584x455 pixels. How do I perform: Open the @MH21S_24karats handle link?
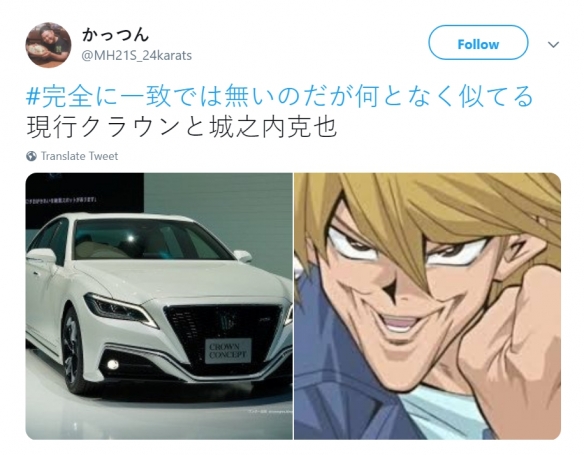(x=136, y=56)
